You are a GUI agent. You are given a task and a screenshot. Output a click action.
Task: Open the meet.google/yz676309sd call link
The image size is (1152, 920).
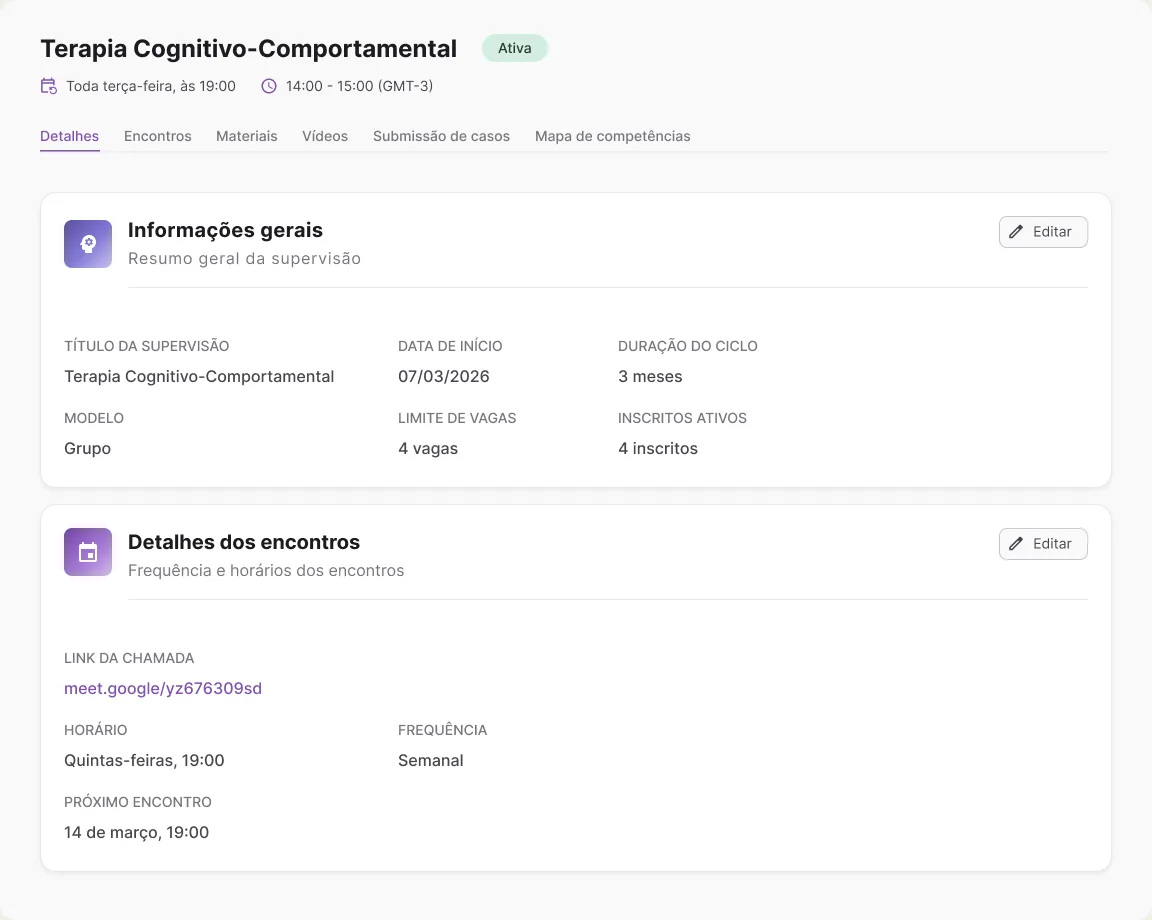[x=163, y=689]
